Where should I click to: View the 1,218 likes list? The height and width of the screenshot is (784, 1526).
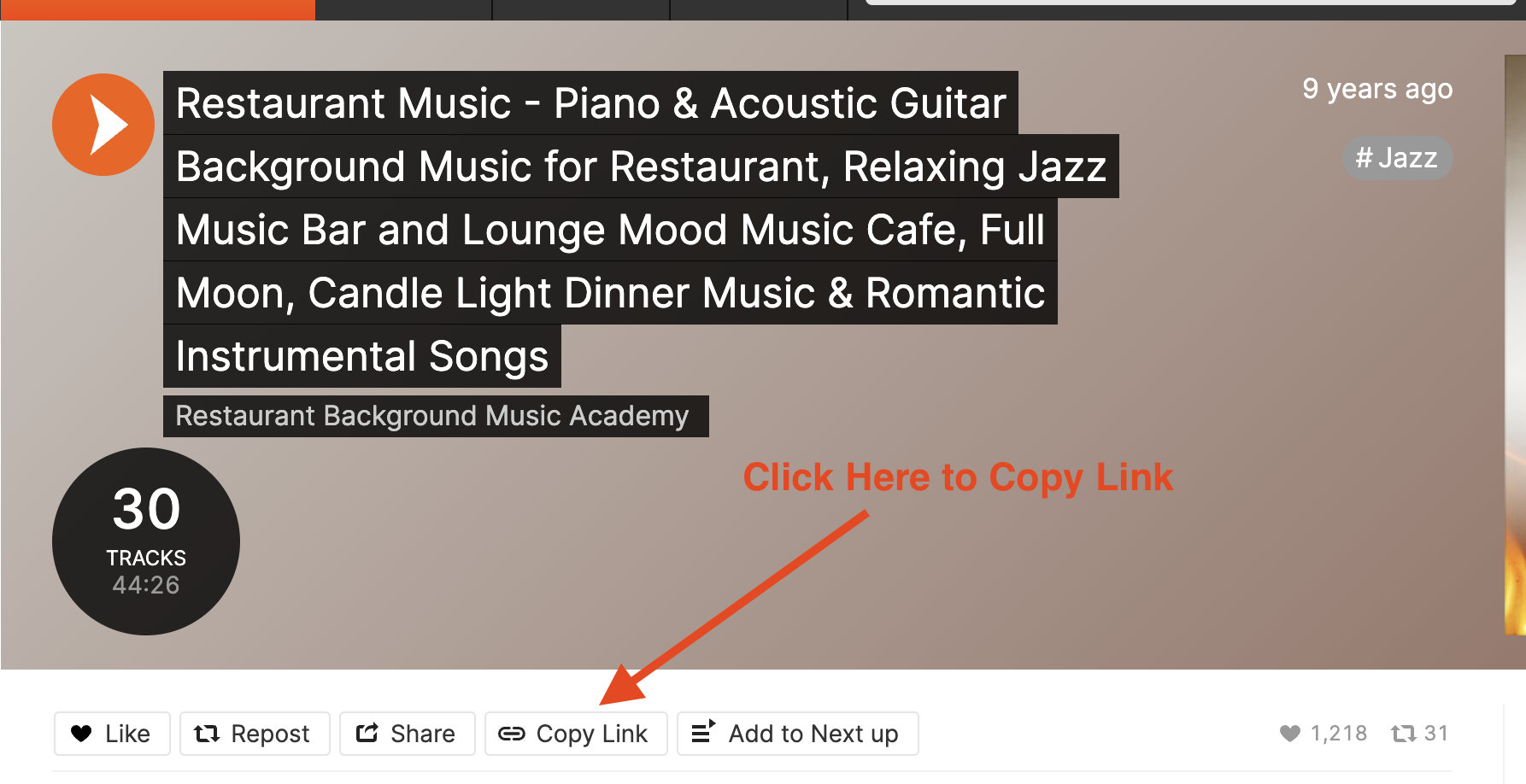click(1324, 734)
